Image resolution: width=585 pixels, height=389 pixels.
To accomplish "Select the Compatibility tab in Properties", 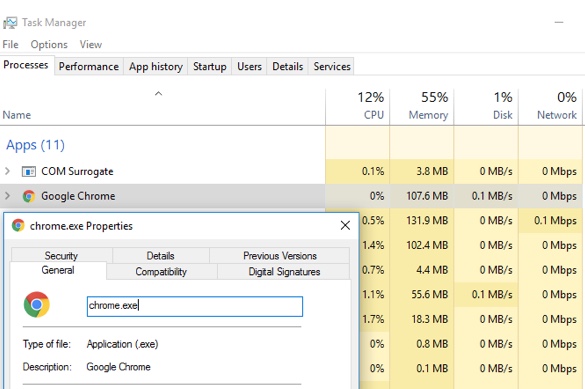I will click(x=161, y=272).
